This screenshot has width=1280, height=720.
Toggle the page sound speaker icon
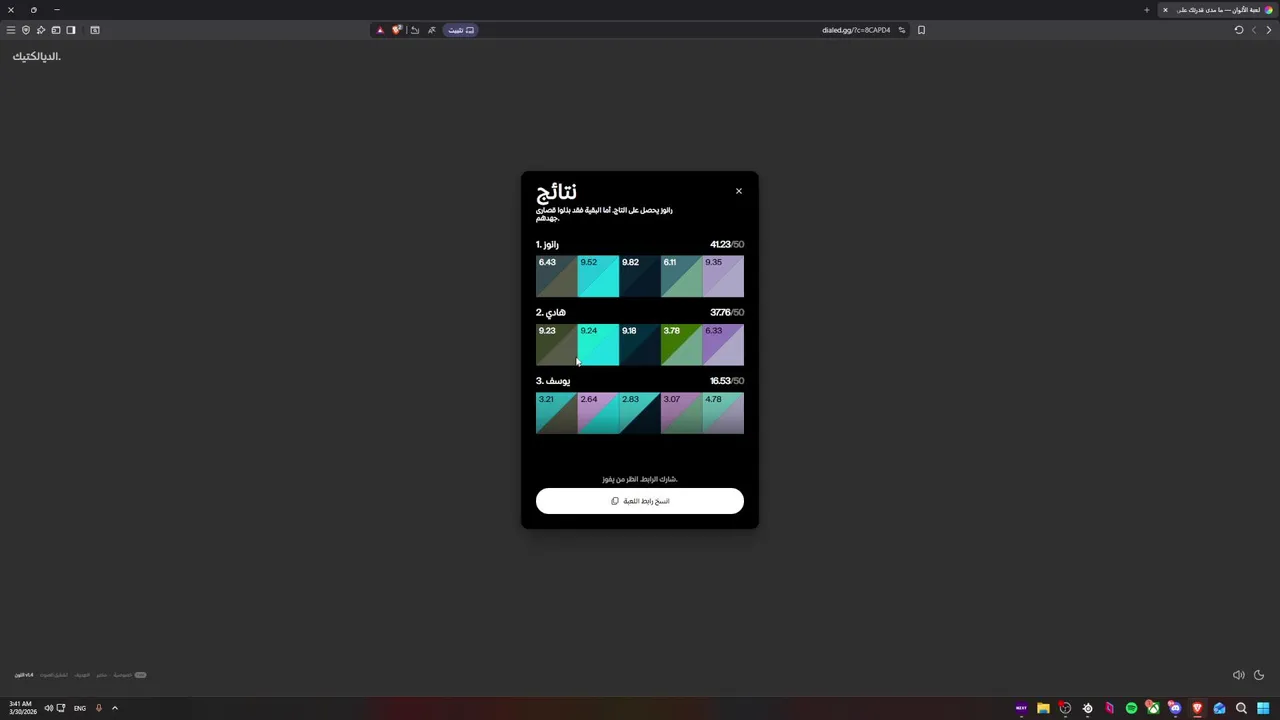[x=1239, y=675]
